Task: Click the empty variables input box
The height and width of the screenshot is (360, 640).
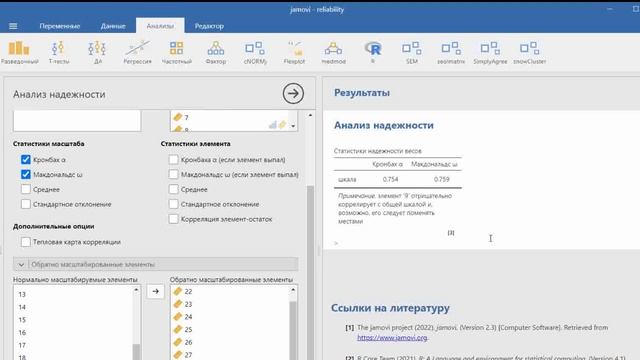Action: (x=77, y=120)
